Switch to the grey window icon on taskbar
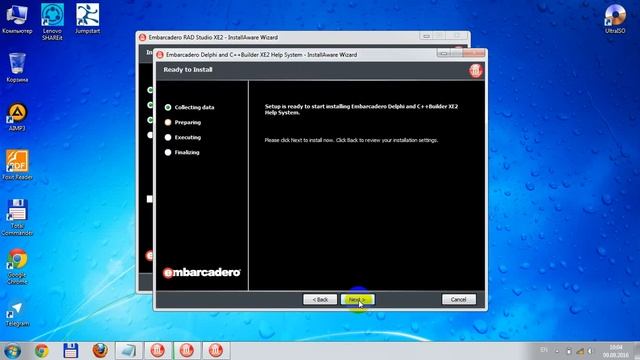 [129, 351]
